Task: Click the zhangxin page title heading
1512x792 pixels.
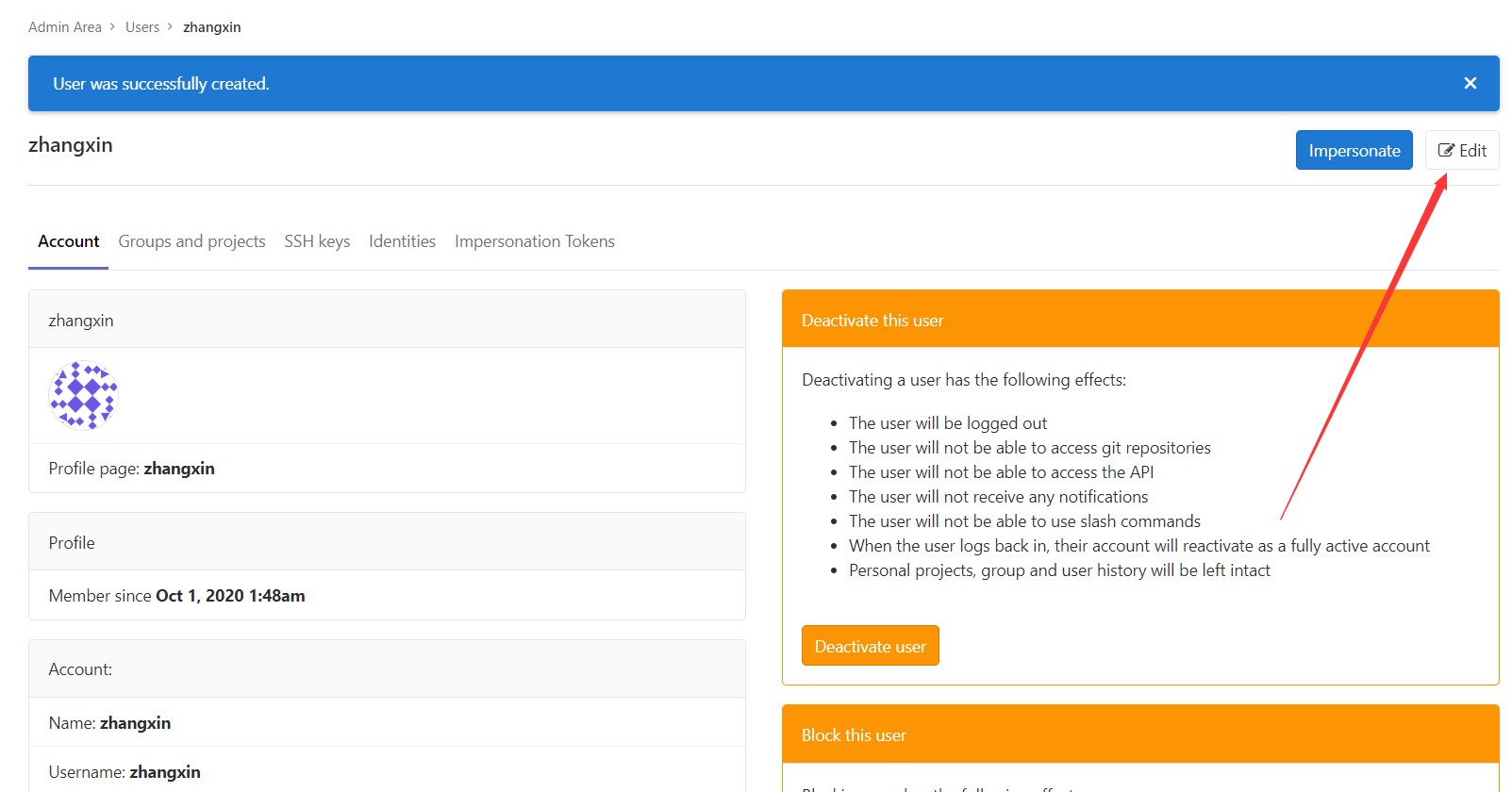Action: point(71,145)
